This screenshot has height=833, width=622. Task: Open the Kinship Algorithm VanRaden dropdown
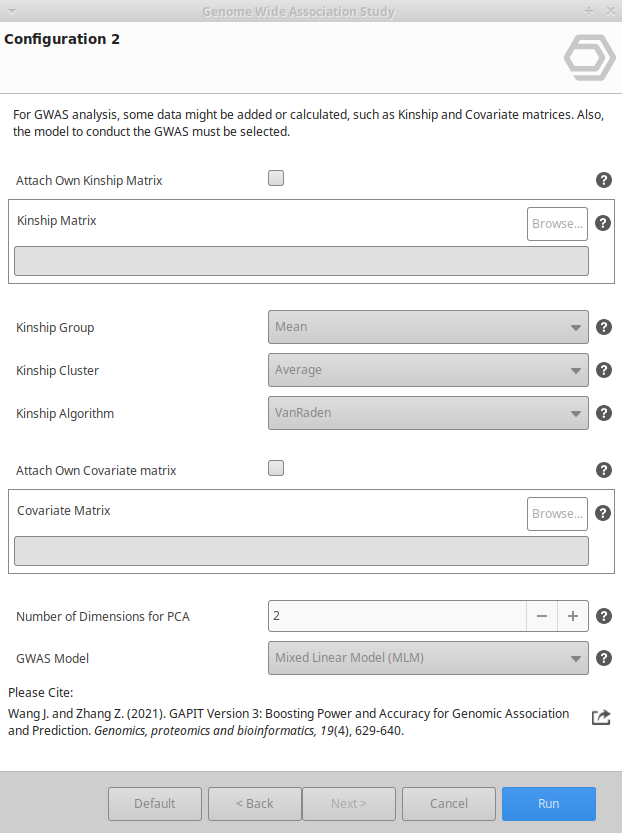tap(428, 413)
